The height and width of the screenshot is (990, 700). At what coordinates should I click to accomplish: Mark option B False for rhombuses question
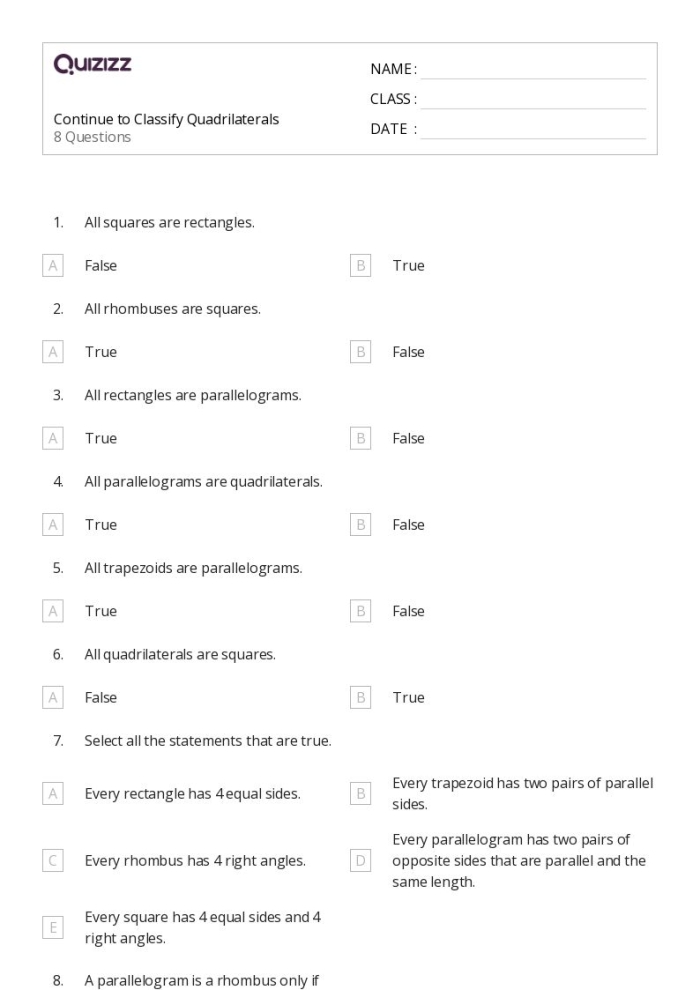[x=360, y=352]
